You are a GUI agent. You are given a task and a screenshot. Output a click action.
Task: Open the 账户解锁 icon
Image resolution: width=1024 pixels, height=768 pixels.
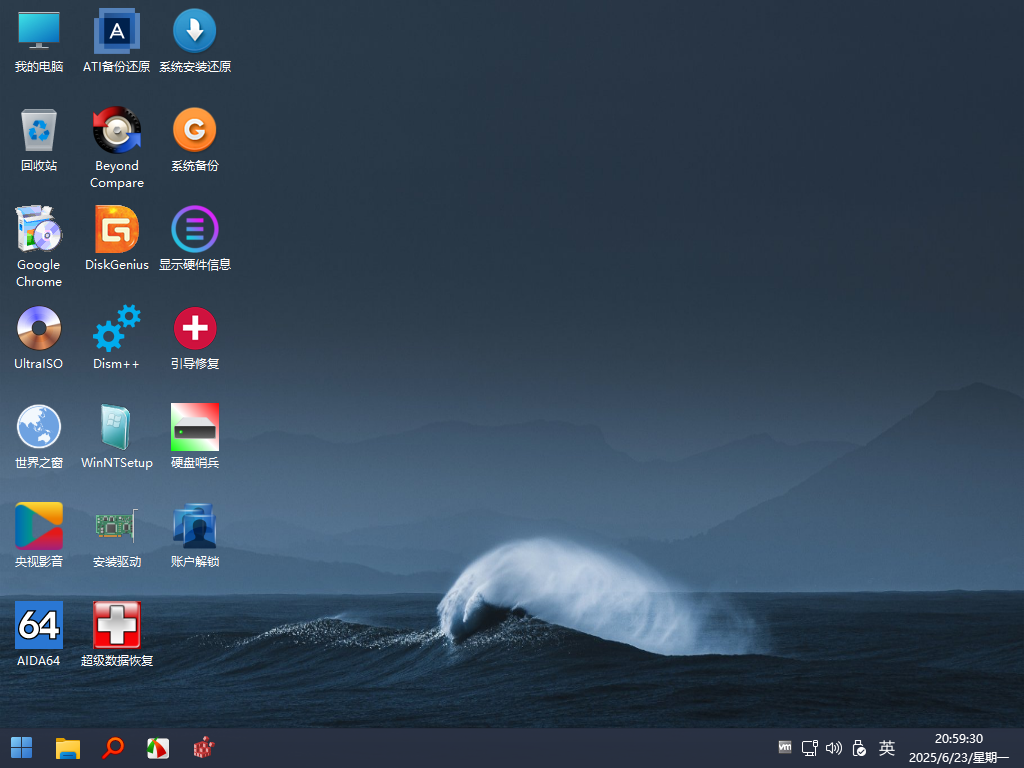pyautogui.click(x=195, y=527)
